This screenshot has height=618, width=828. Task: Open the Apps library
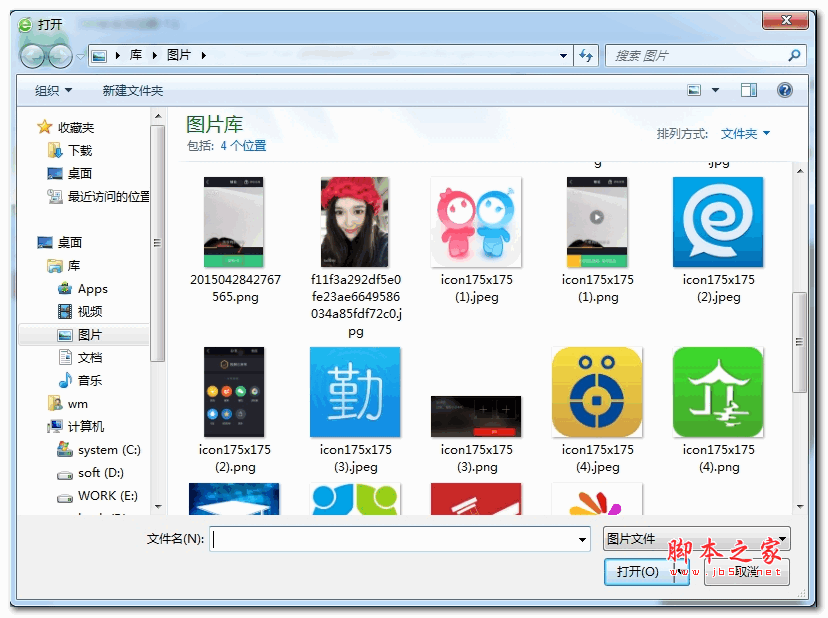coord(83,289)
